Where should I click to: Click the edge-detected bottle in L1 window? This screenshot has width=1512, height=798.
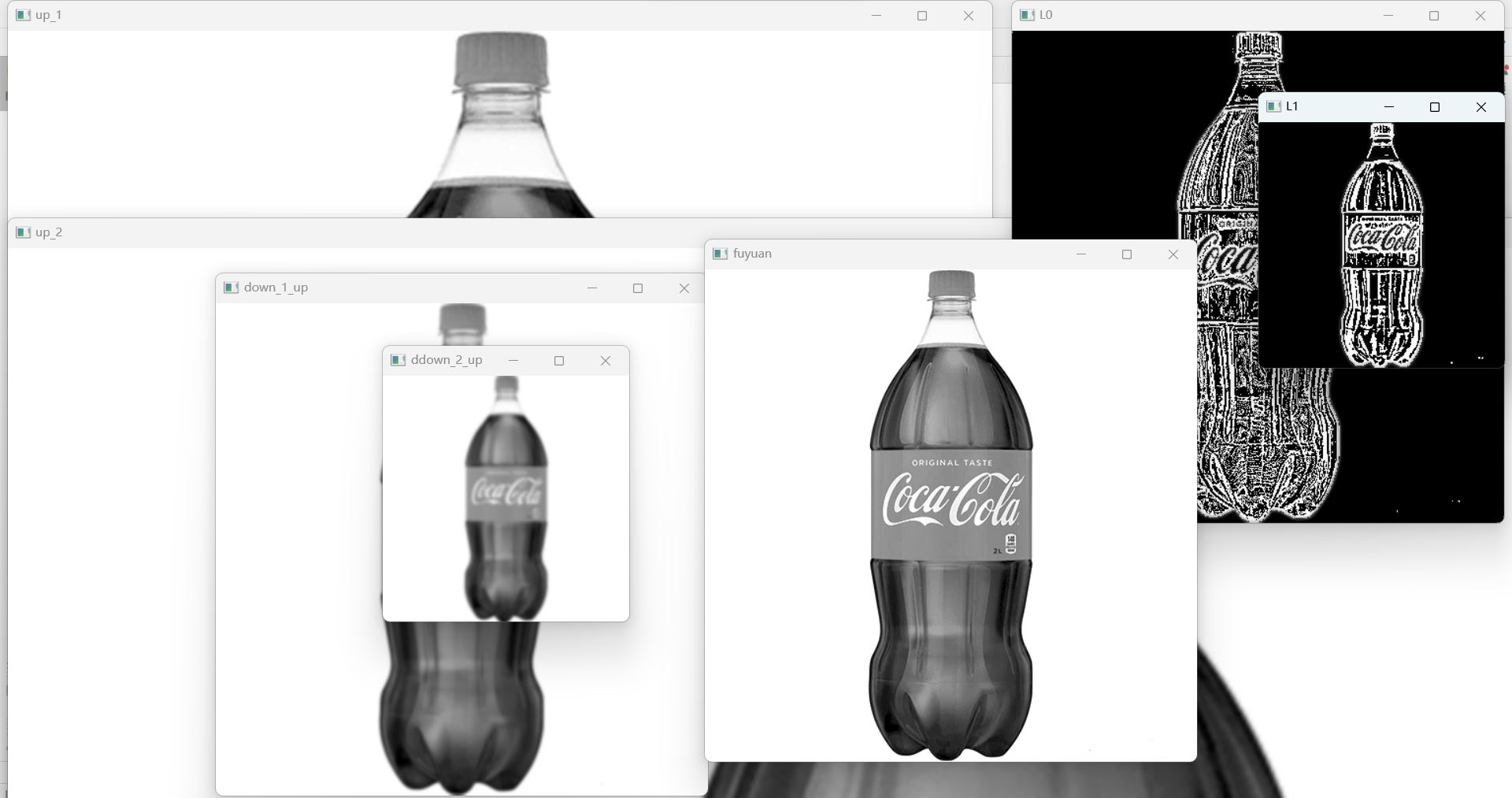(x=1382, y=245)
